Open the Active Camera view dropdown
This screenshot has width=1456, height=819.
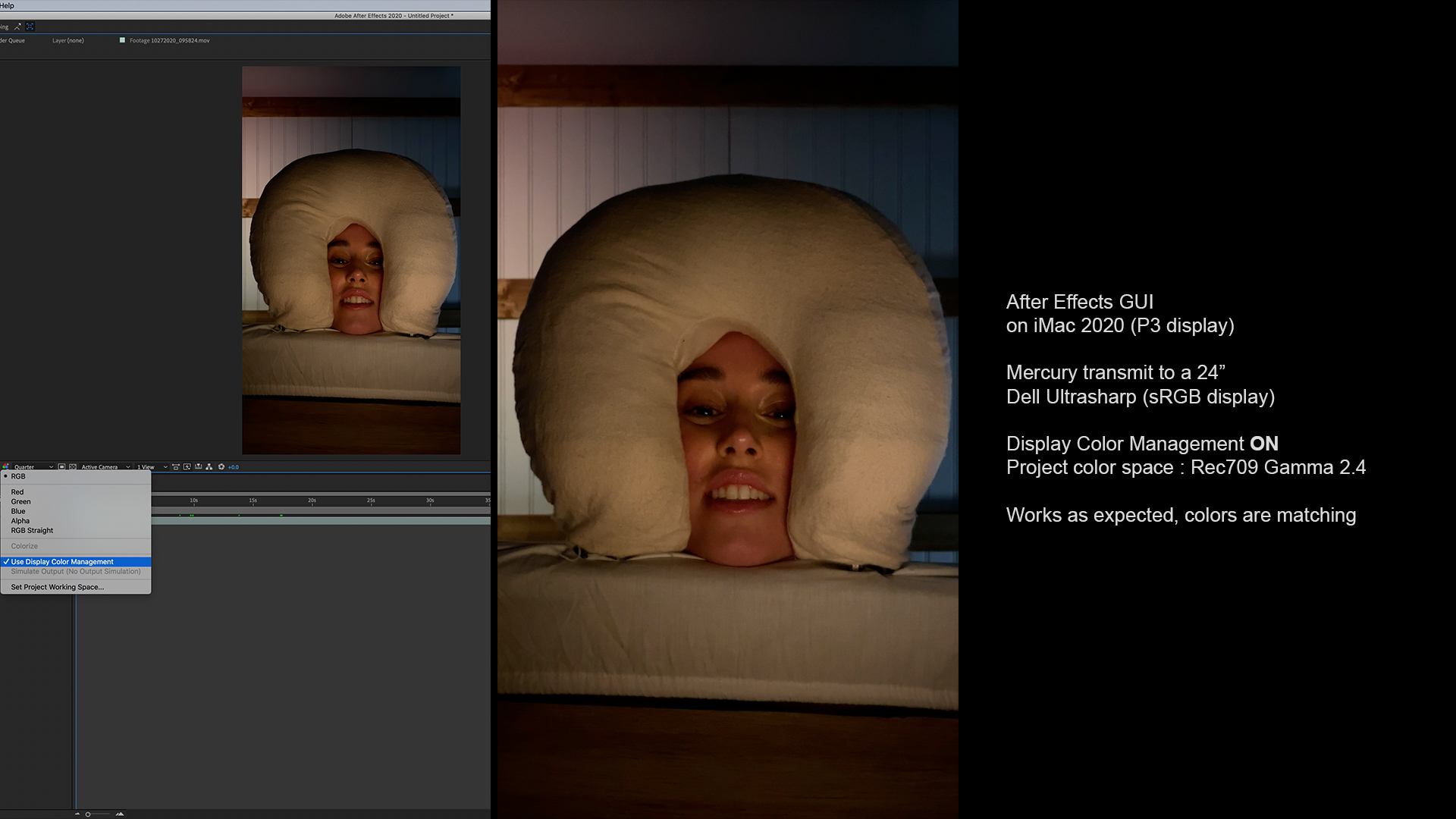pos(102,467)
